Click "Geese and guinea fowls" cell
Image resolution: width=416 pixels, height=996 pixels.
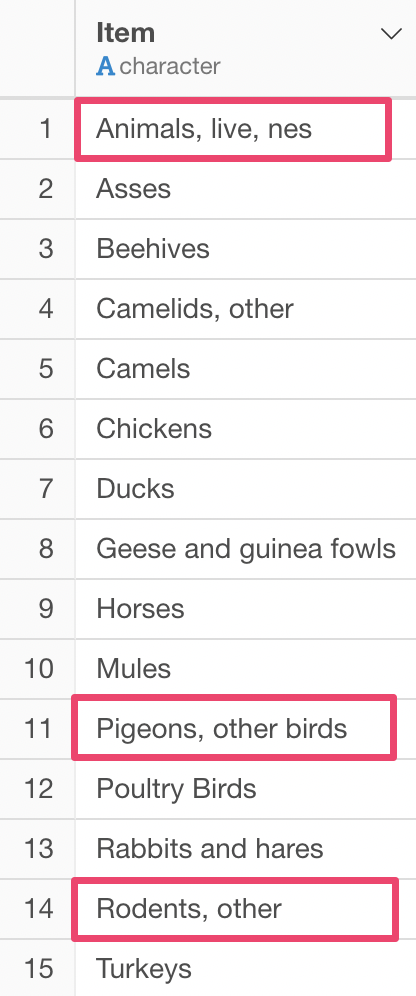pos(246,549)
